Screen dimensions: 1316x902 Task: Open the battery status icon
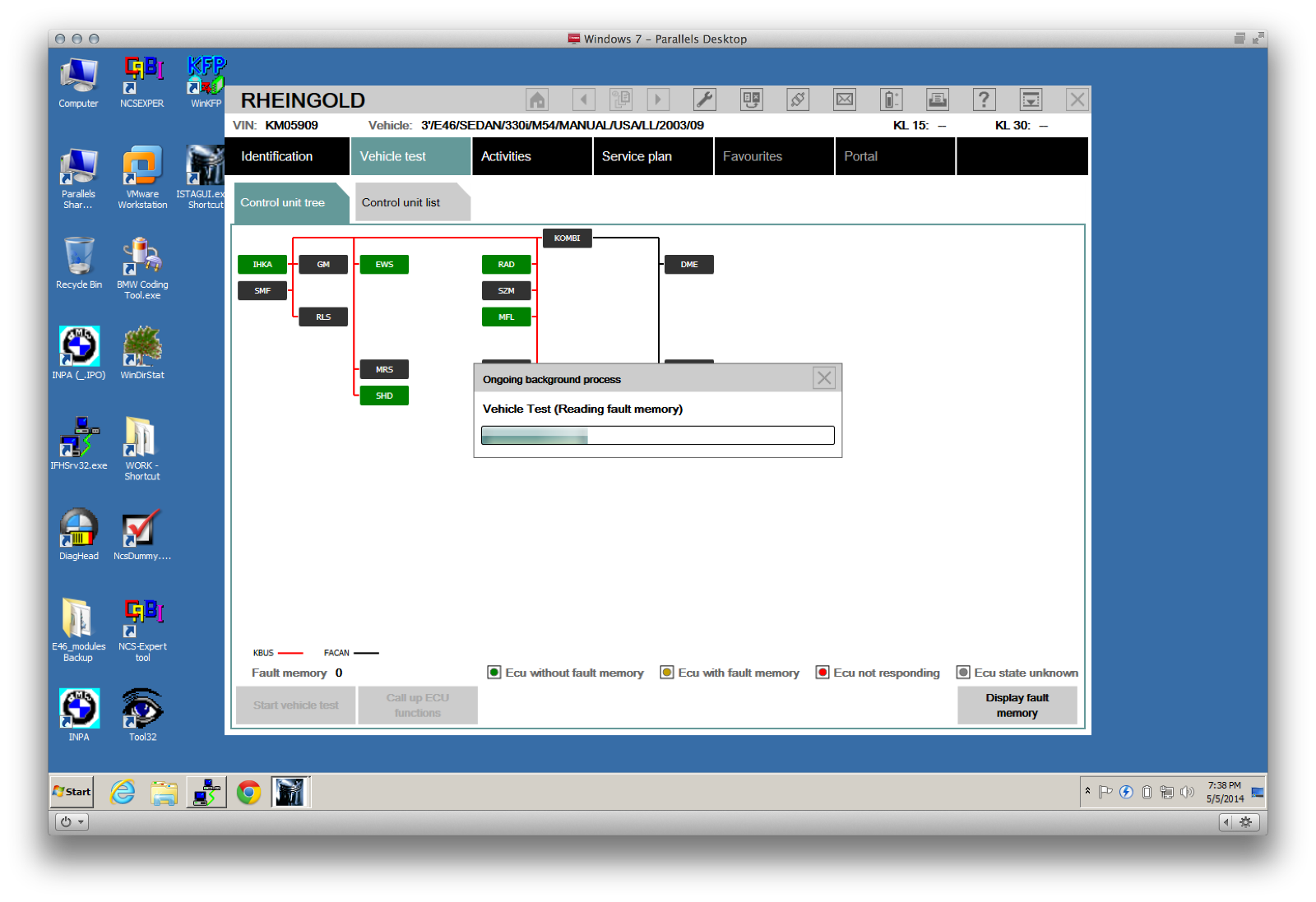pos(892,100)
